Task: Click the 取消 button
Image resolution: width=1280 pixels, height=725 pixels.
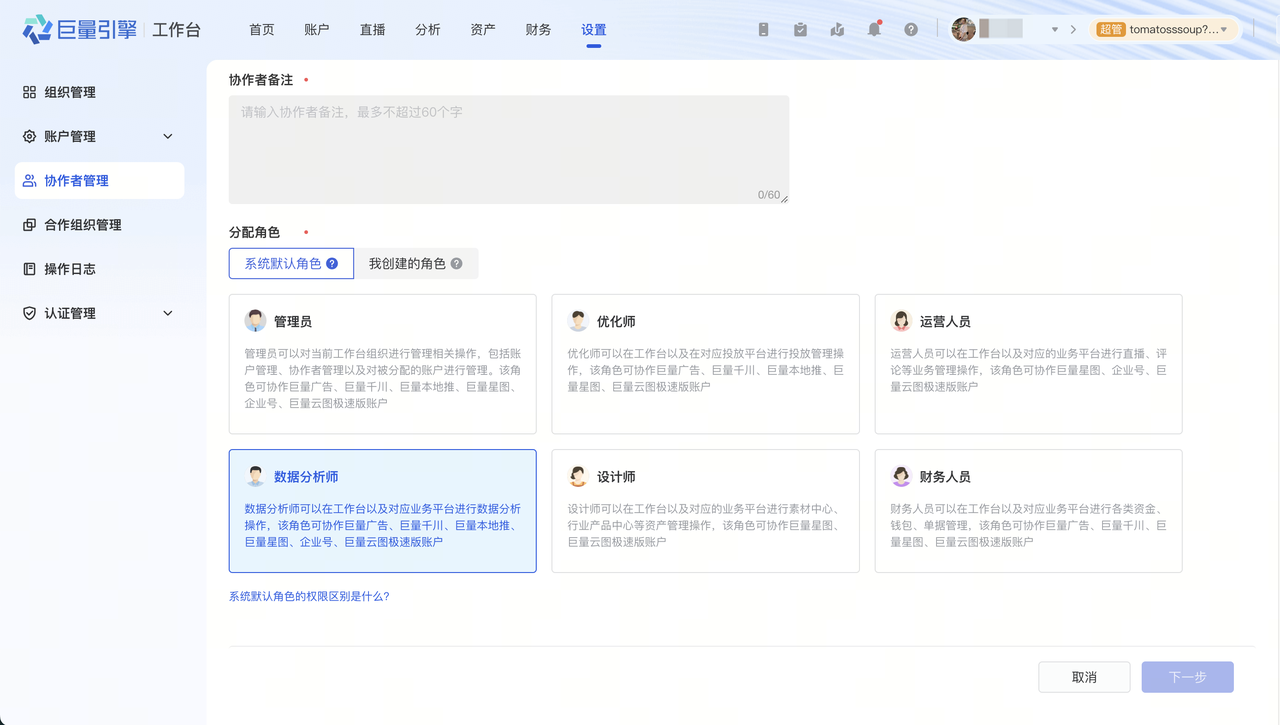Action: tap(1084, 677)
